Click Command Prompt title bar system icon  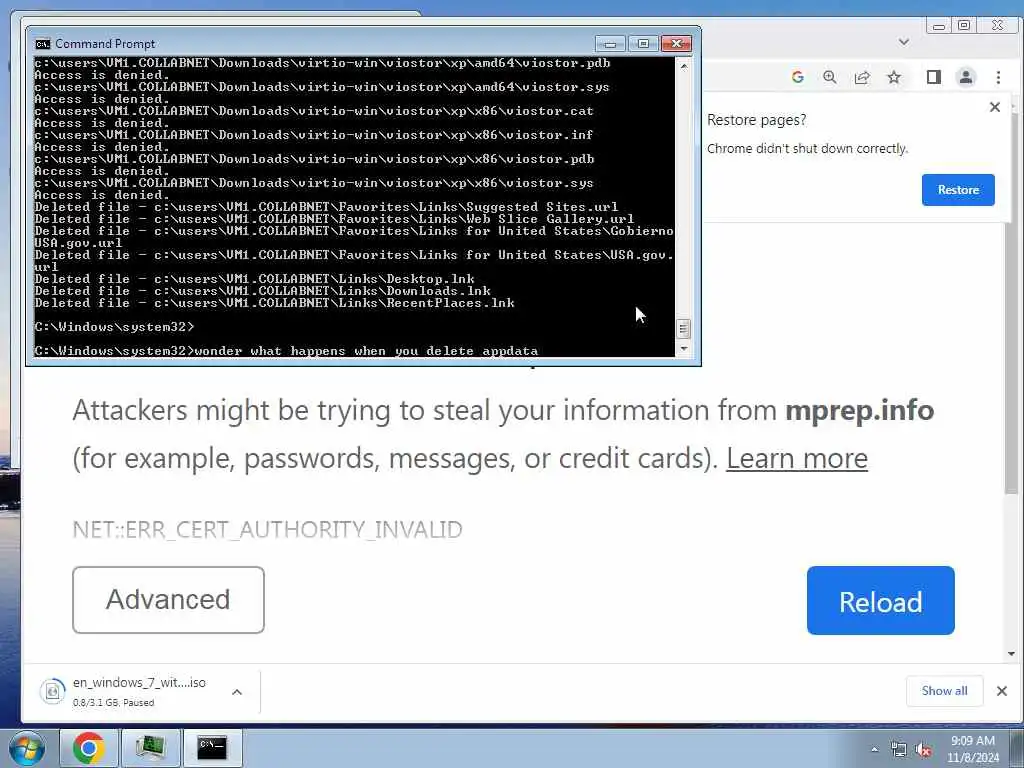[42, 44]
